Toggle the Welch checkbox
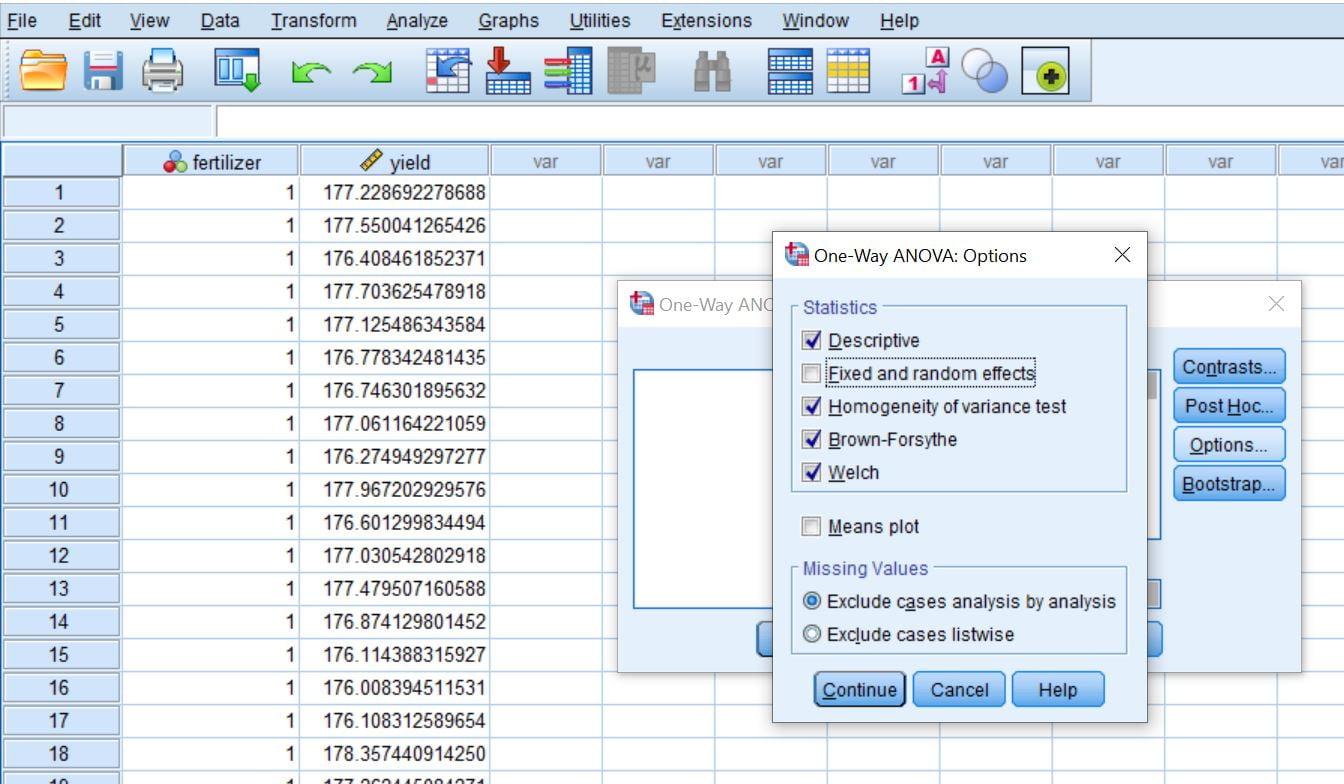Image resolution: width=1344 pixels, height=784 pixels. coord(811,473)
